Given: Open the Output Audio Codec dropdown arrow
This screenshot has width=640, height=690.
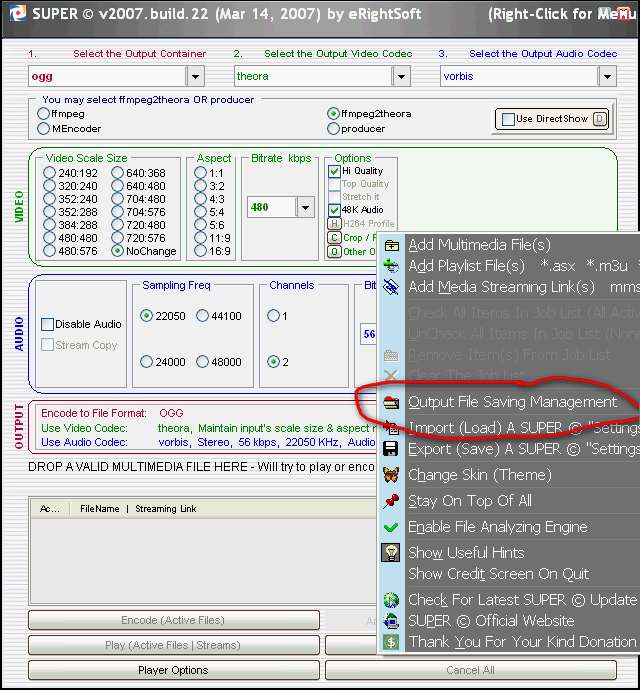Looking at the screenshot, I should tap(607, 76).
